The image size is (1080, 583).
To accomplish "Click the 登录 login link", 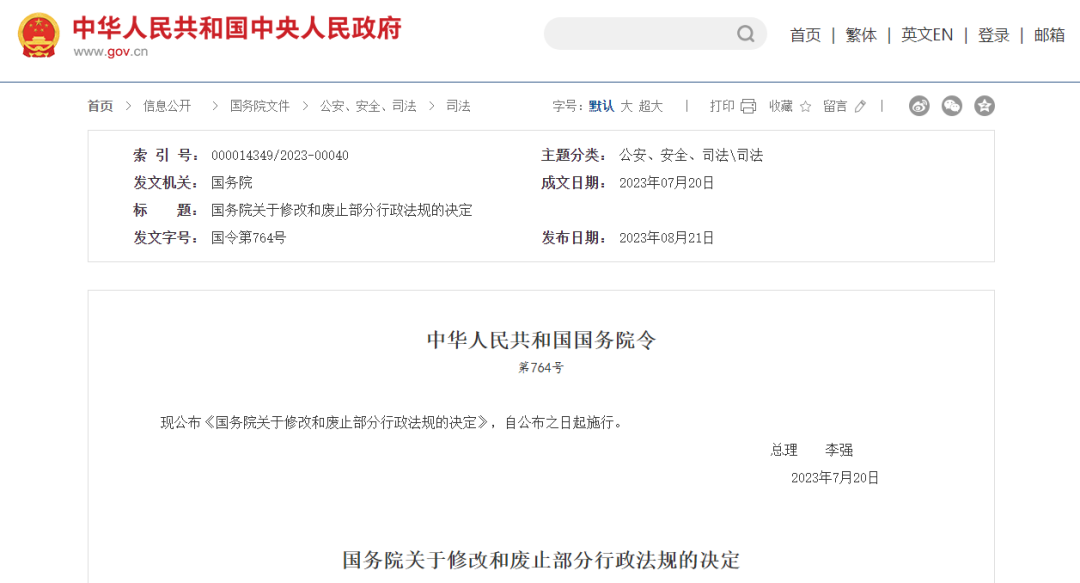I will (x=993, y=34).
